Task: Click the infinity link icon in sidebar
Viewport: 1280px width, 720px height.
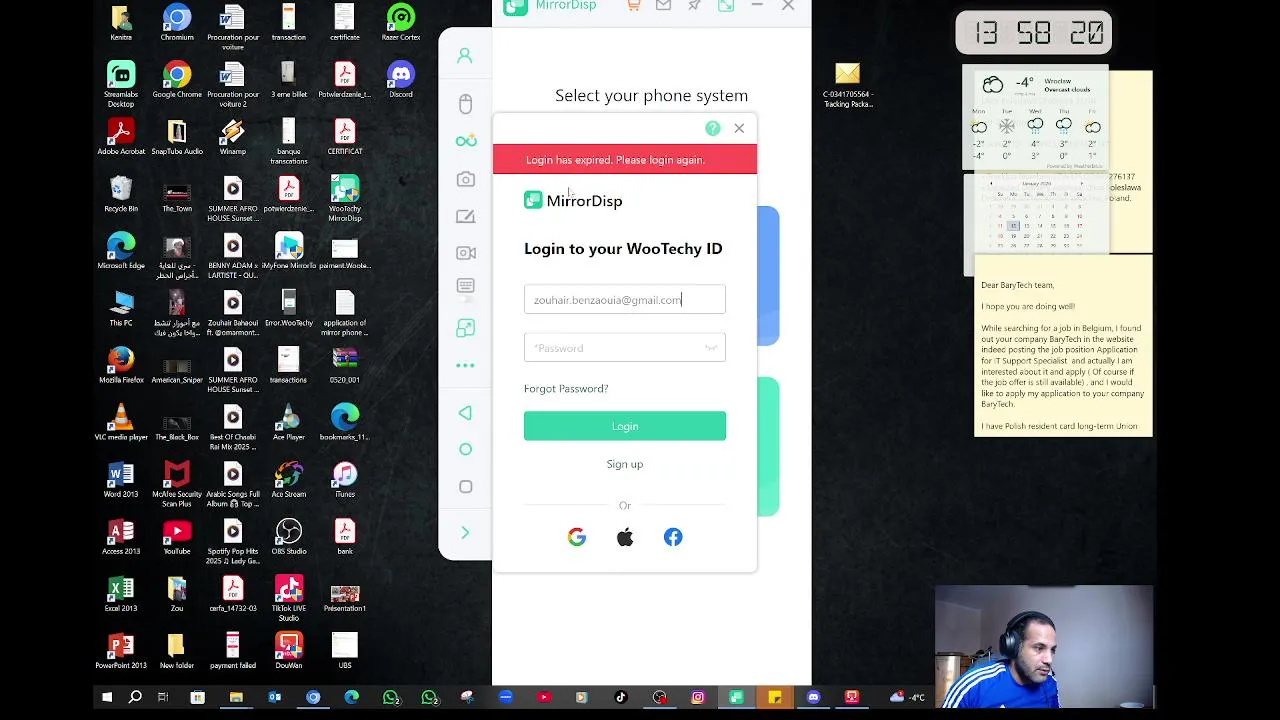Action: [466, 141]
